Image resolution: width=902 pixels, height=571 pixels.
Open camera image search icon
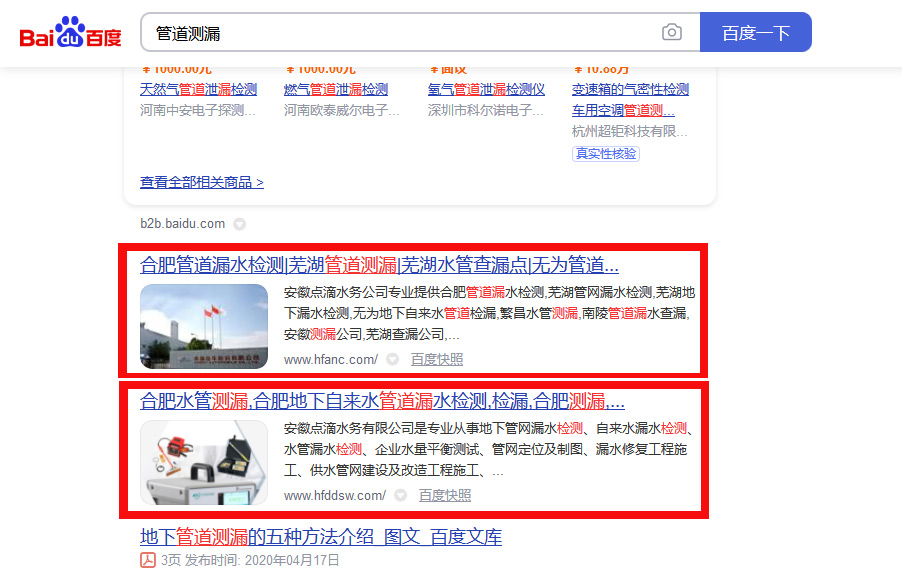671,32
